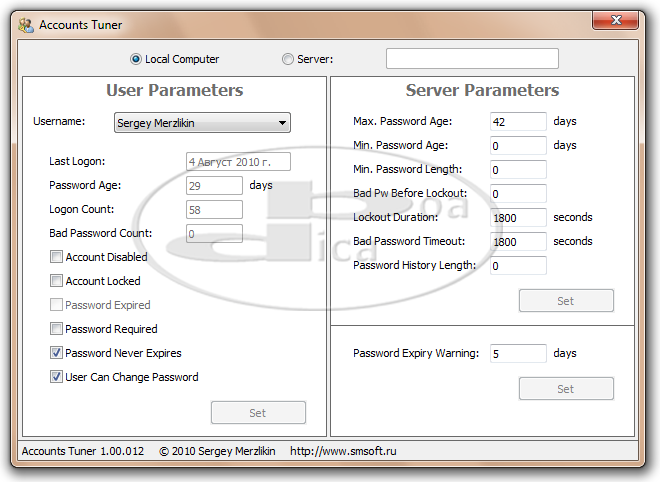
Task: Click the Bad Pw Before Lockout field
Action: tap(518, 194)
